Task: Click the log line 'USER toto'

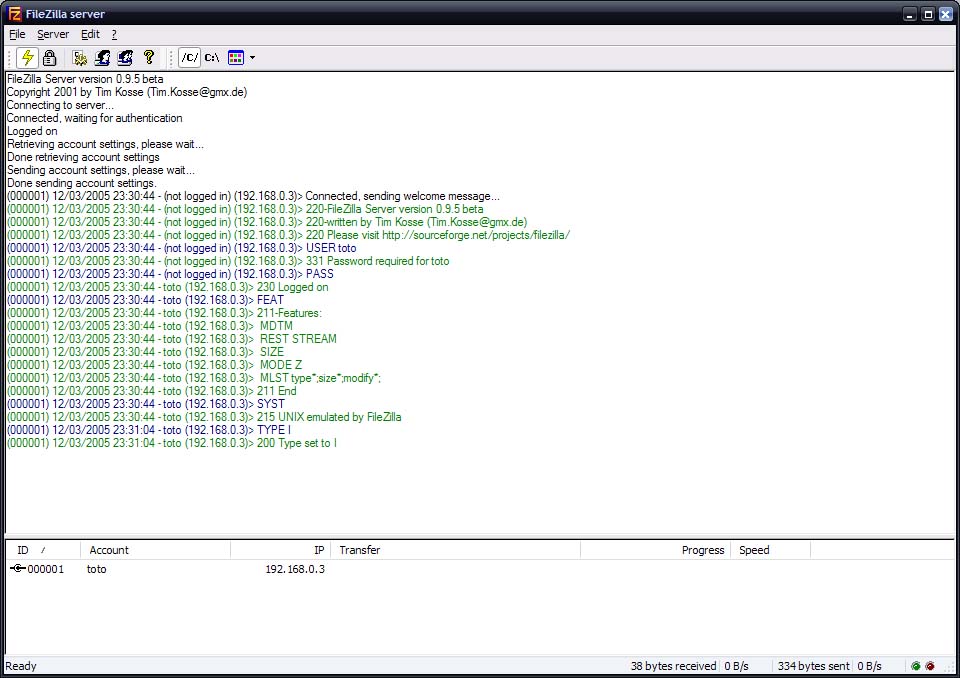Action: click(x=182, y=248)
